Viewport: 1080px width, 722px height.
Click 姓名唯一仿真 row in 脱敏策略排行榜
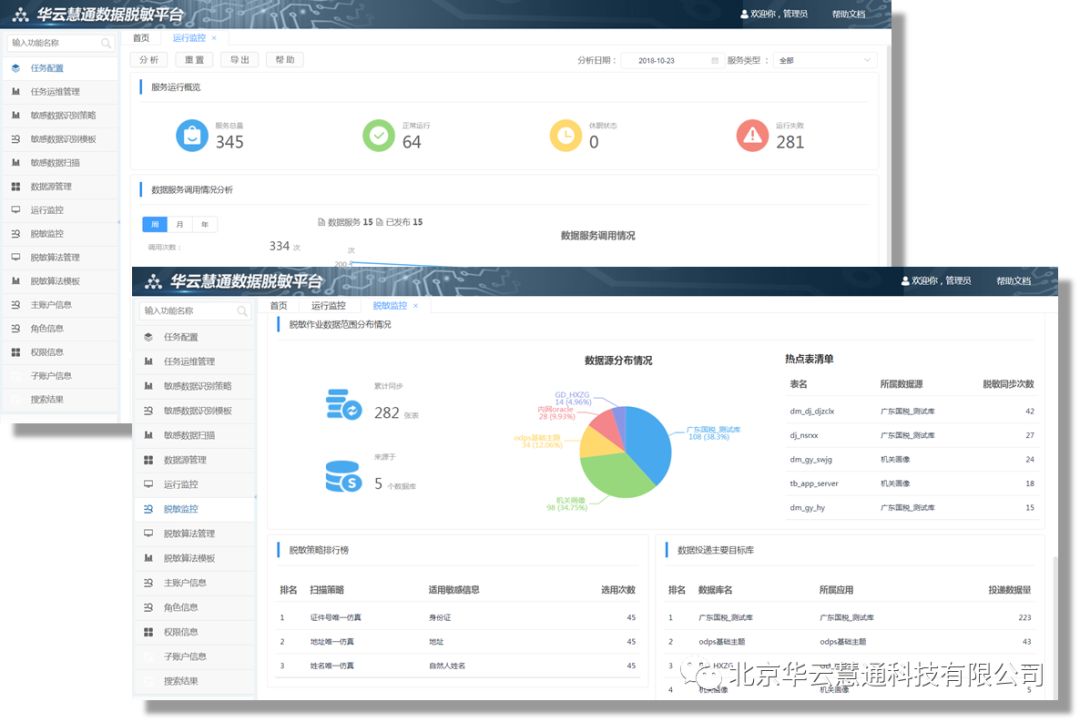coord(457,666)
